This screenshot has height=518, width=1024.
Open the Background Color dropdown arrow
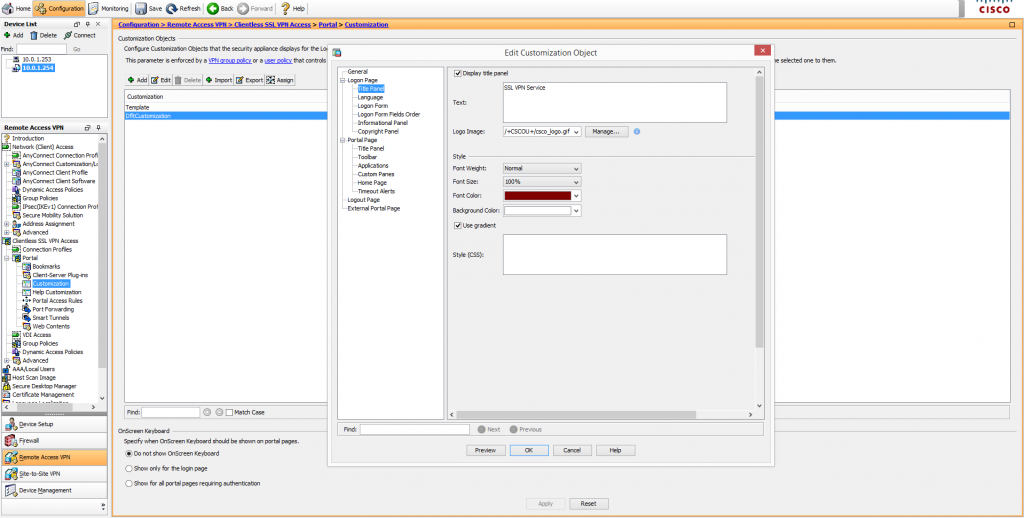pos(576,211)
